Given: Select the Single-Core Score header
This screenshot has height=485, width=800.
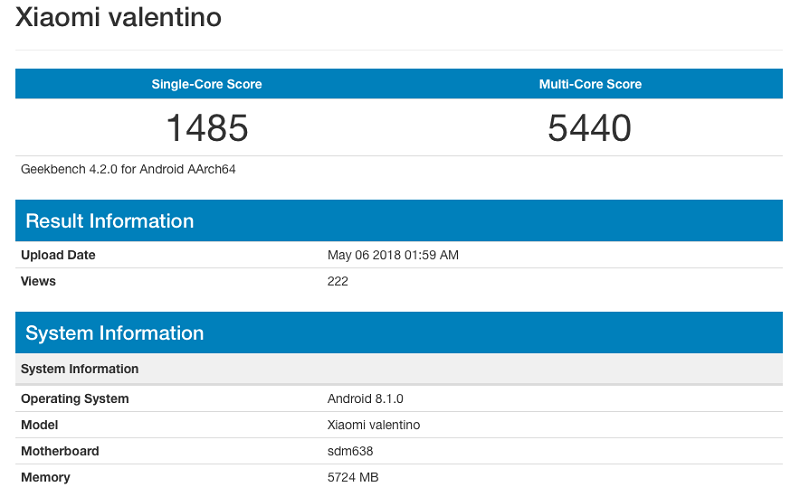Looking at the screenshot, I should (206, 84).
